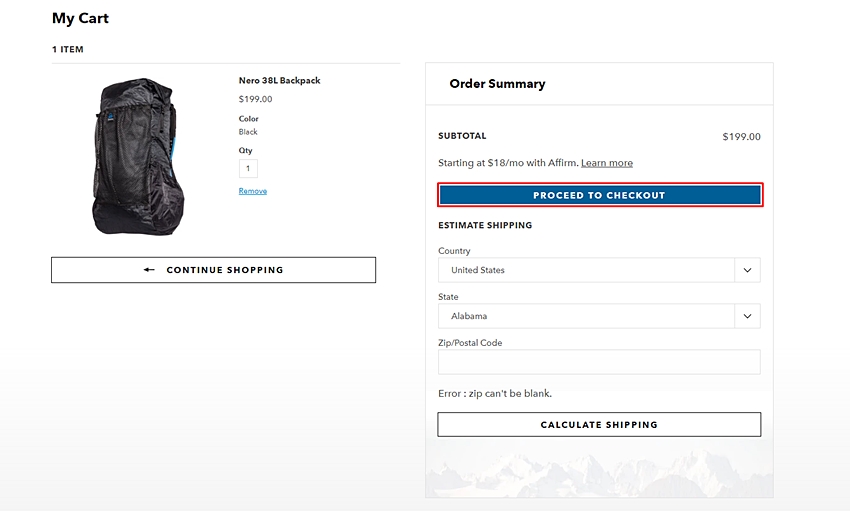
Task: Click the $199.00 subtotal amount
Action: (x=741, y=137)
